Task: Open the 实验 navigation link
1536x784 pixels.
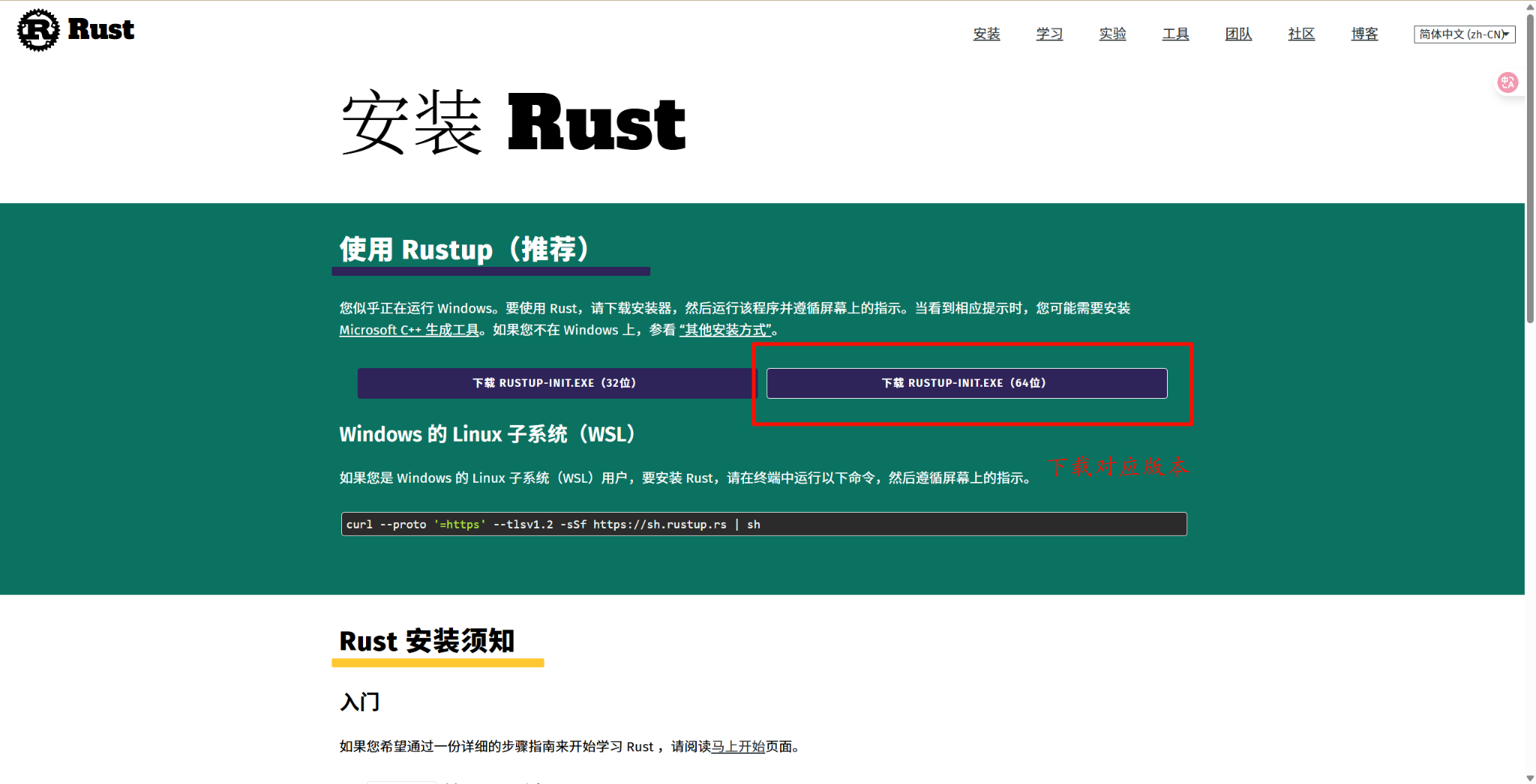Action: pos(1112,34)
